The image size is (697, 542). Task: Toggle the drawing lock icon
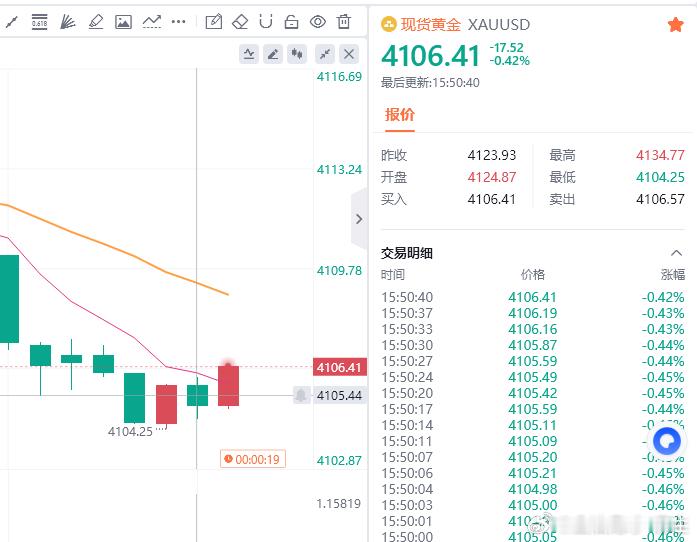tap(291, 21)
